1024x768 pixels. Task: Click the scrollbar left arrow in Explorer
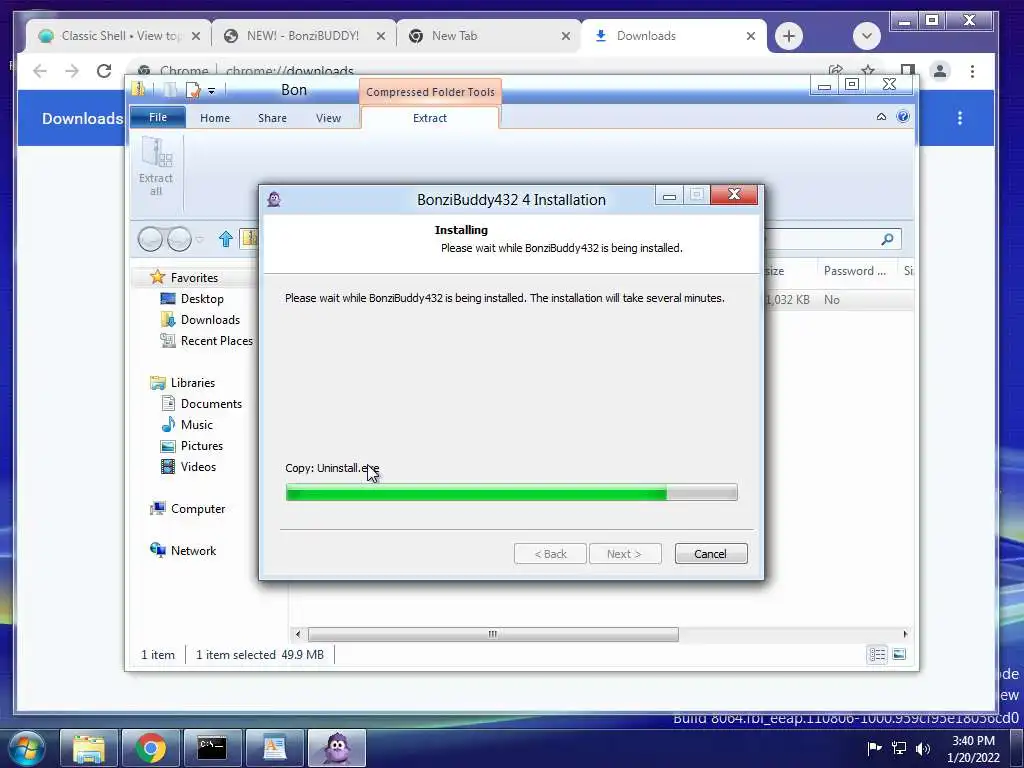(298, 634)
